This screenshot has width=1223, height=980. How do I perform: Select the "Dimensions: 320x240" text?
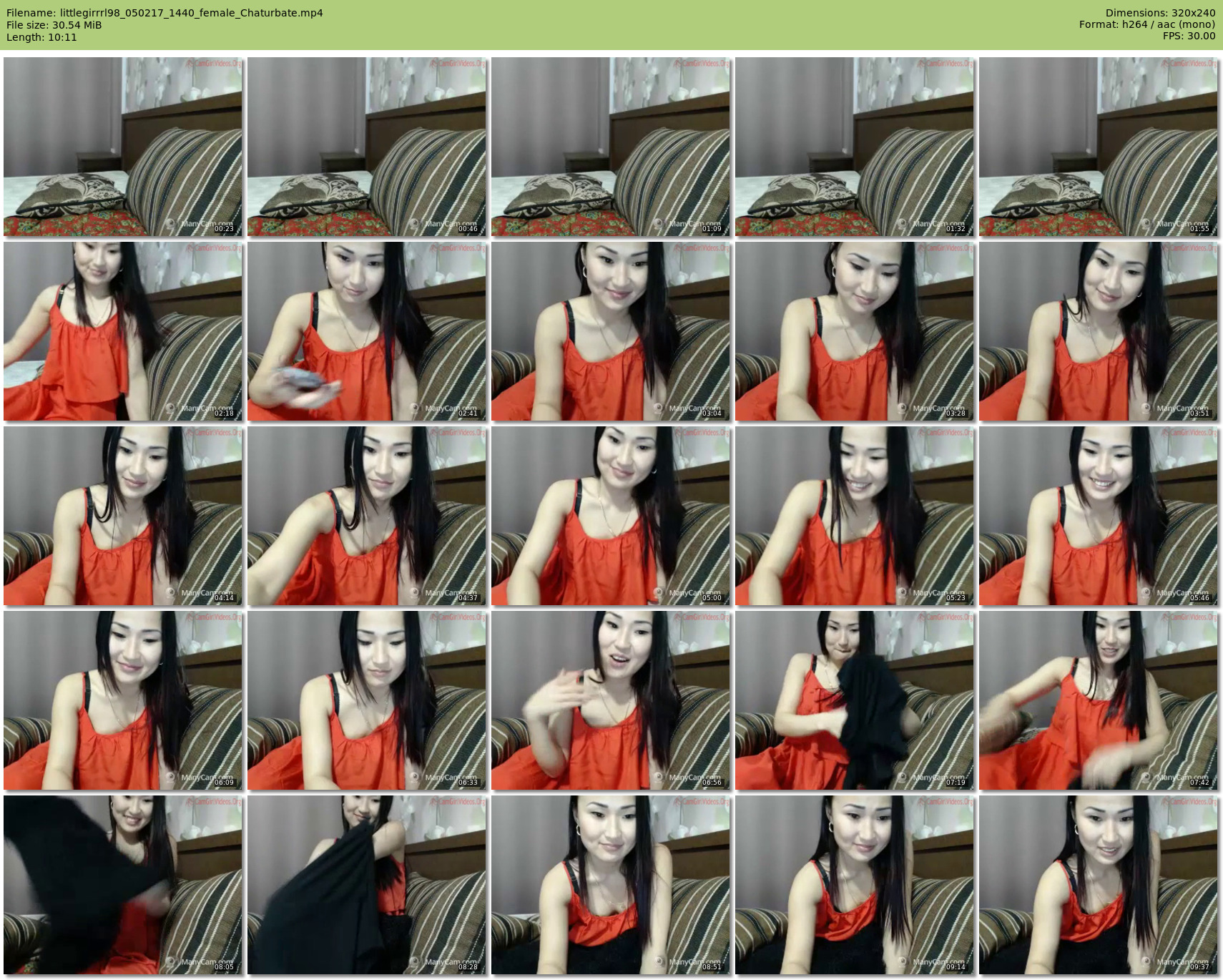(1160, 13)
